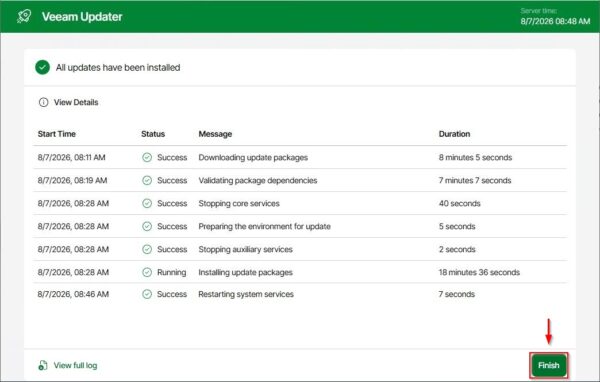Screen dimensions: 600x382
Task: Click the 'All updates have been installed' message
Action: click(x=118, y=67)
